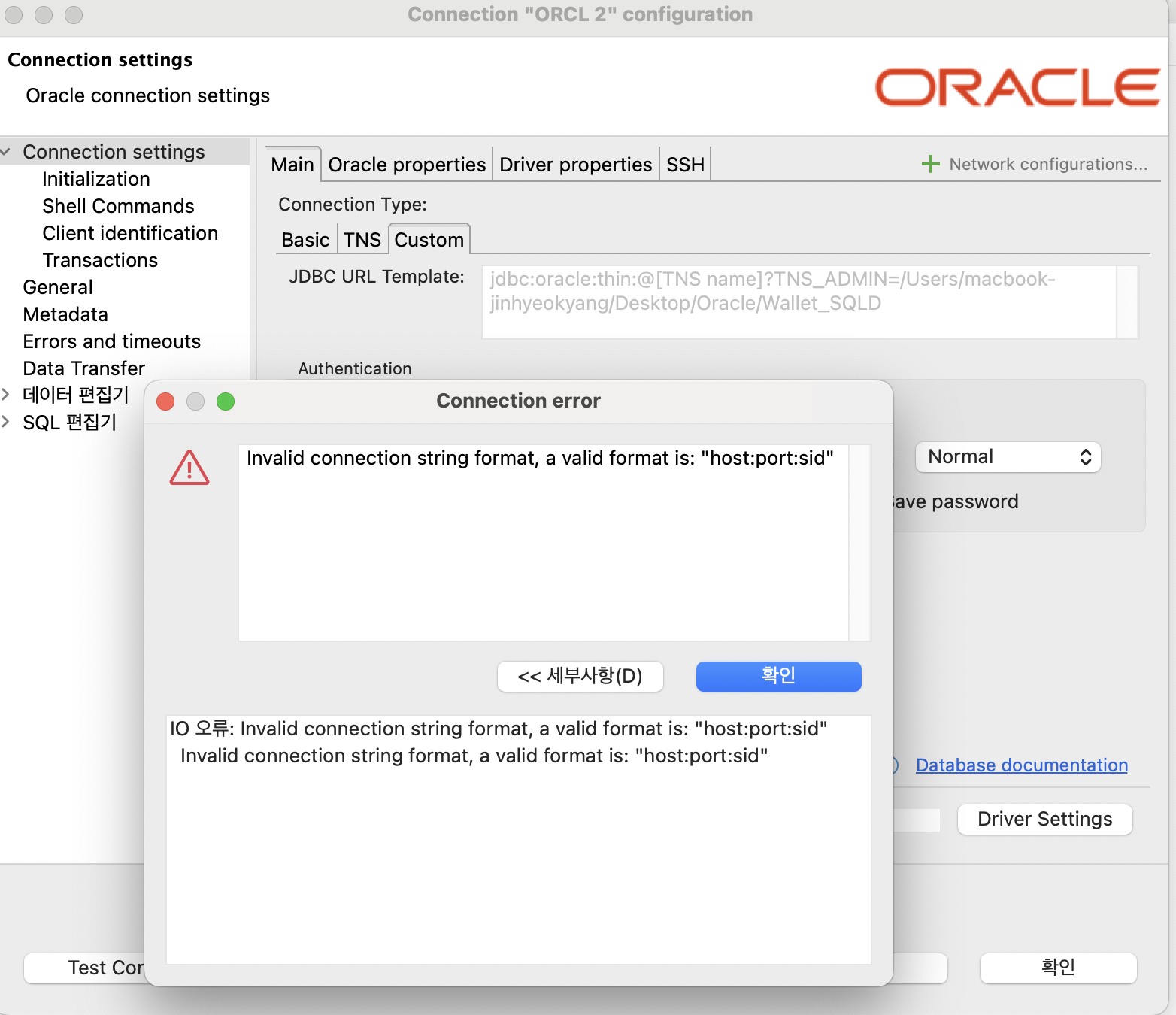Click the 확인 button of configuration window
Viewport: 1176px width, 1015px height.
(x=1059, y=968)
